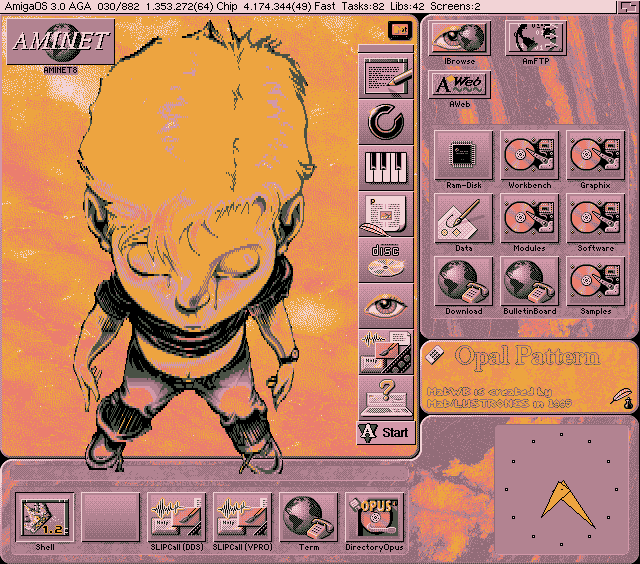Open the Graphix drive icon

tap(596, 155)
